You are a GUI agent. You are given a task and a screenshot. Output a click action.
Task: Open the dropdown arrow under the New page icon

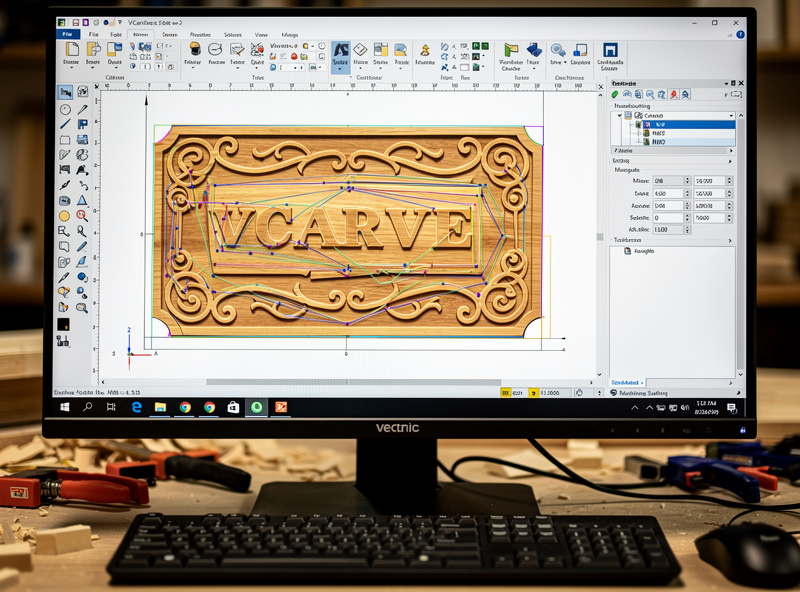click(71, 68)
